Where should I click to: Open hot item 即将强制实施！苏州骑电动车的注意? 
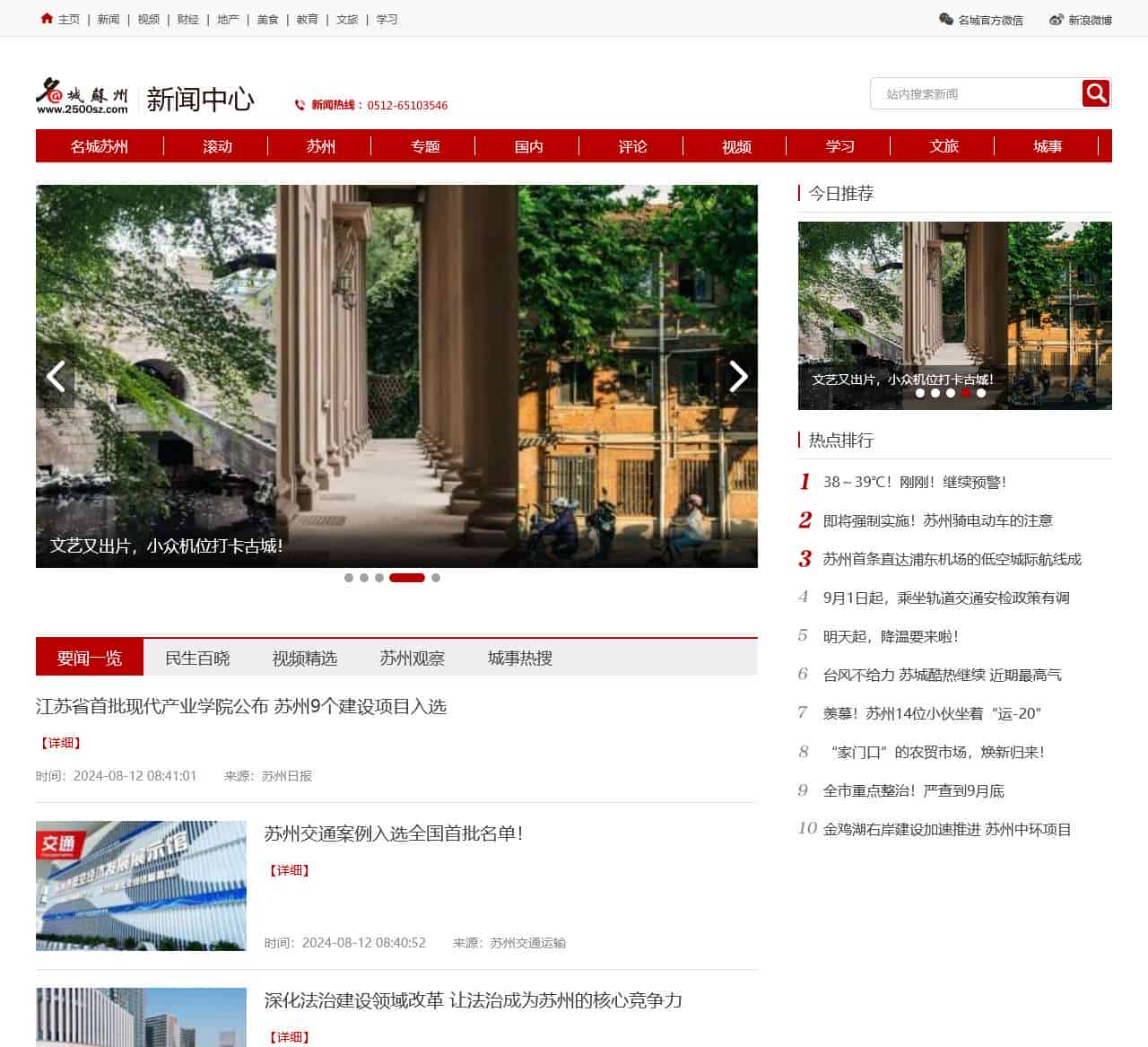pyautogui.click(x=938, y=520)
